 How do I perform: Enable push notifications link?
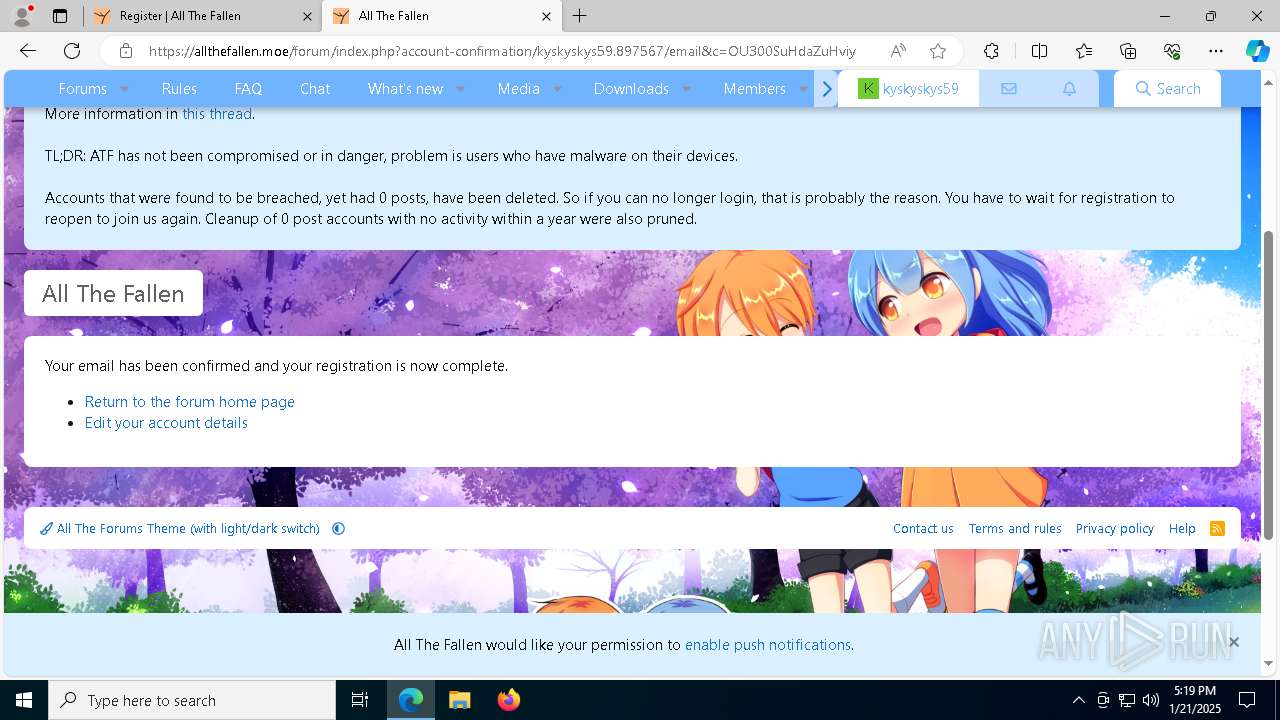767,645
